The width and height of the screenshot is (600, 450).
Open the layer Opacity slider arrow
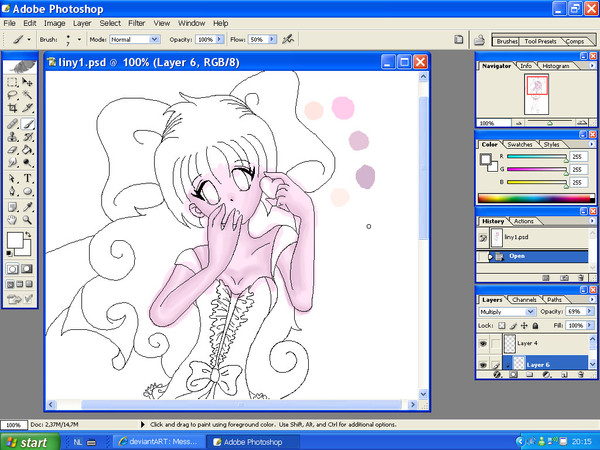tap(589, 311)
